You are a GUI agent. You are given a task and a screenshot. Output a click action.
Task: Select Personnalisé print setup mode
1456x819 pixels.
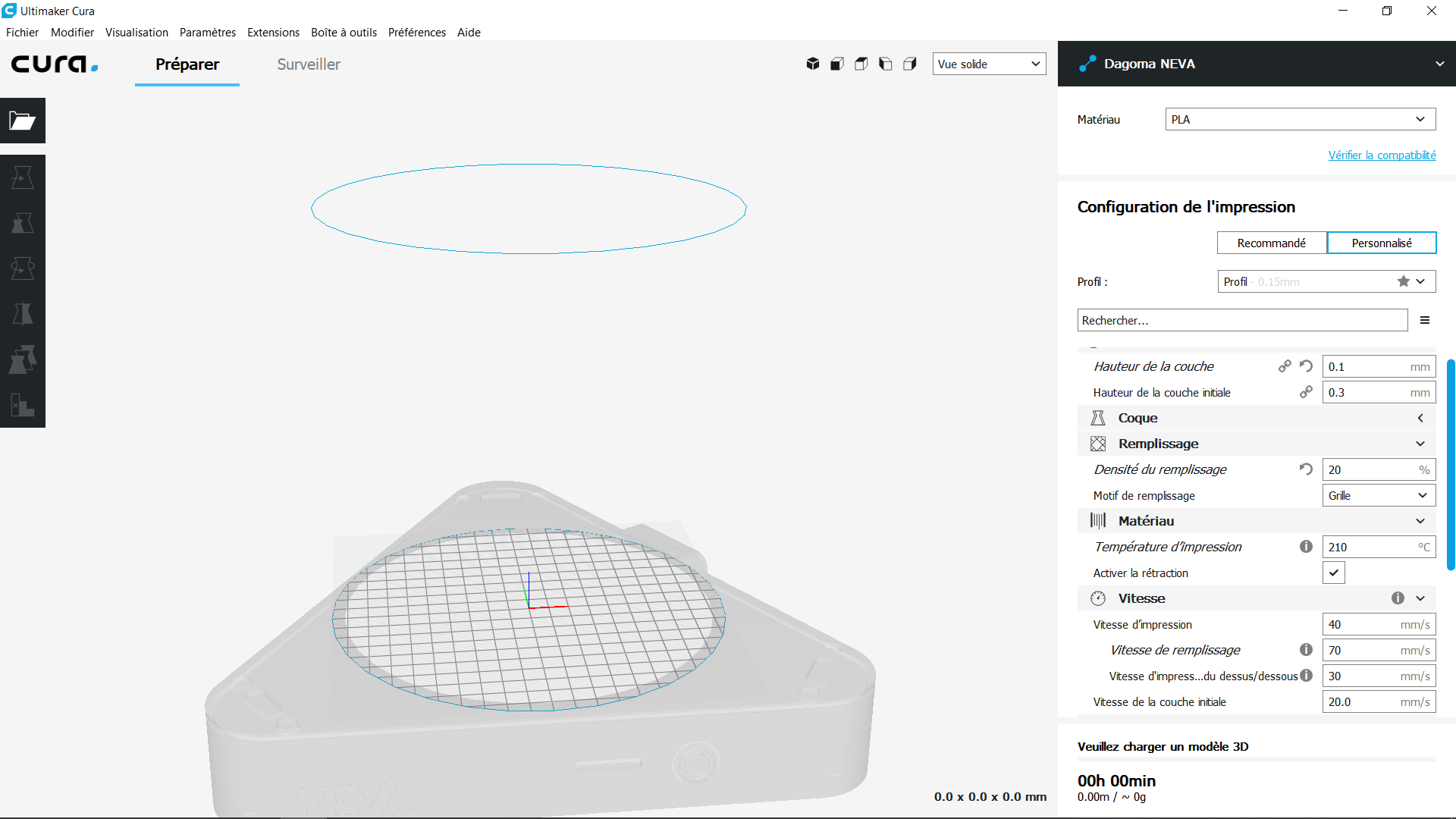(x=1382, y=243)
